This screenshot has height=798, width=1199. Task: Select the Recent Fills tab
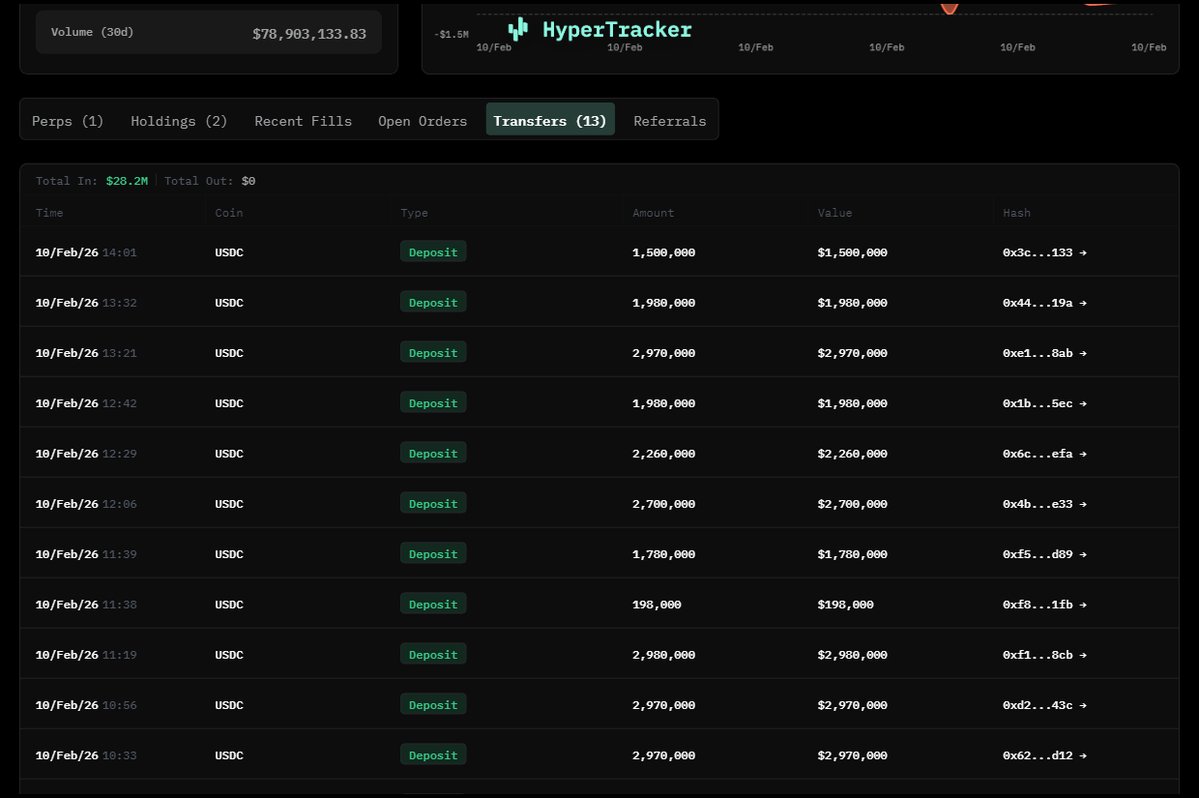pyautogui.click(x=303, y=121)
